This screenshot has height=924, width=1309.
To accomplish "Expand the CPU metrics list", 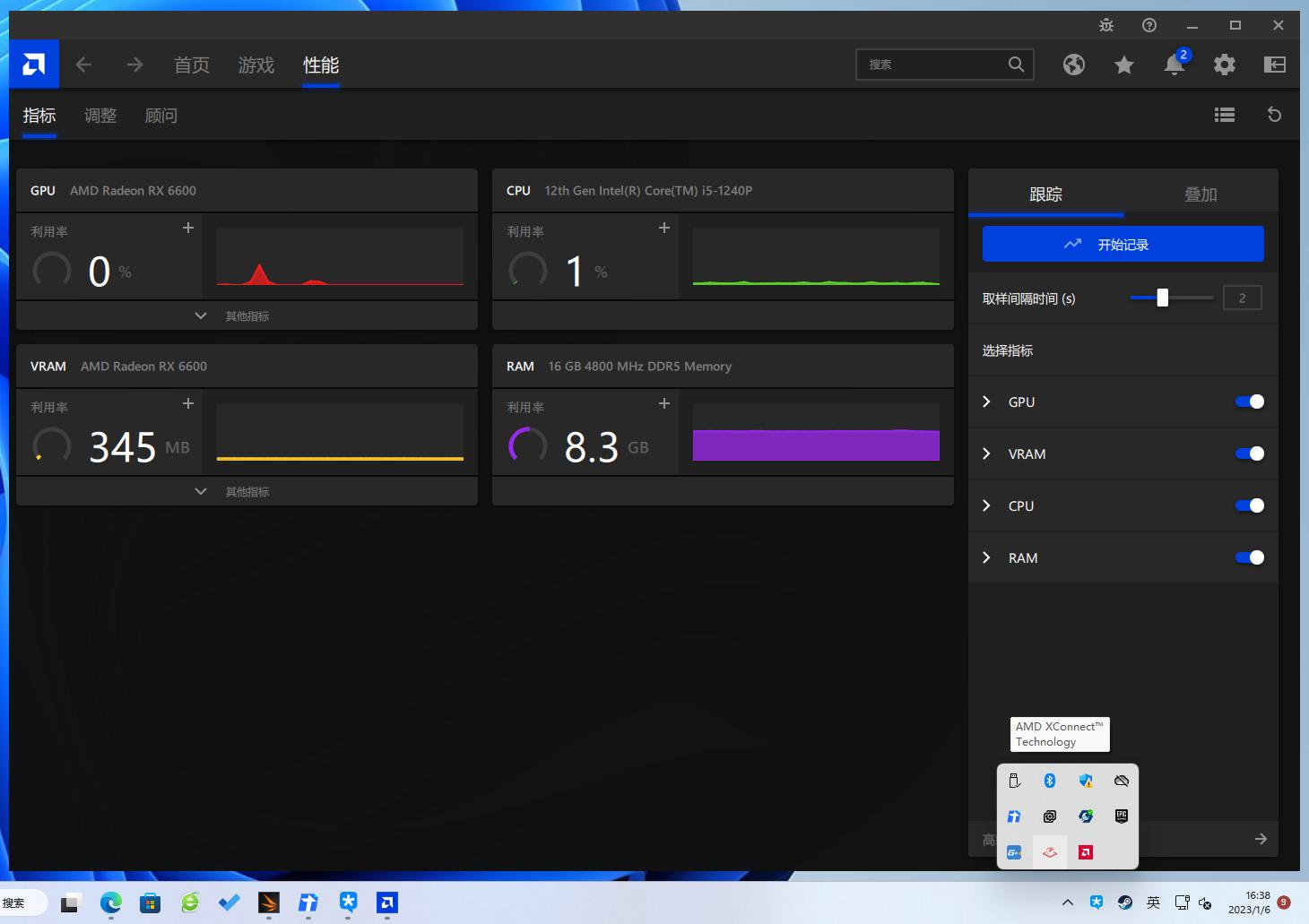I will (987, 505).
